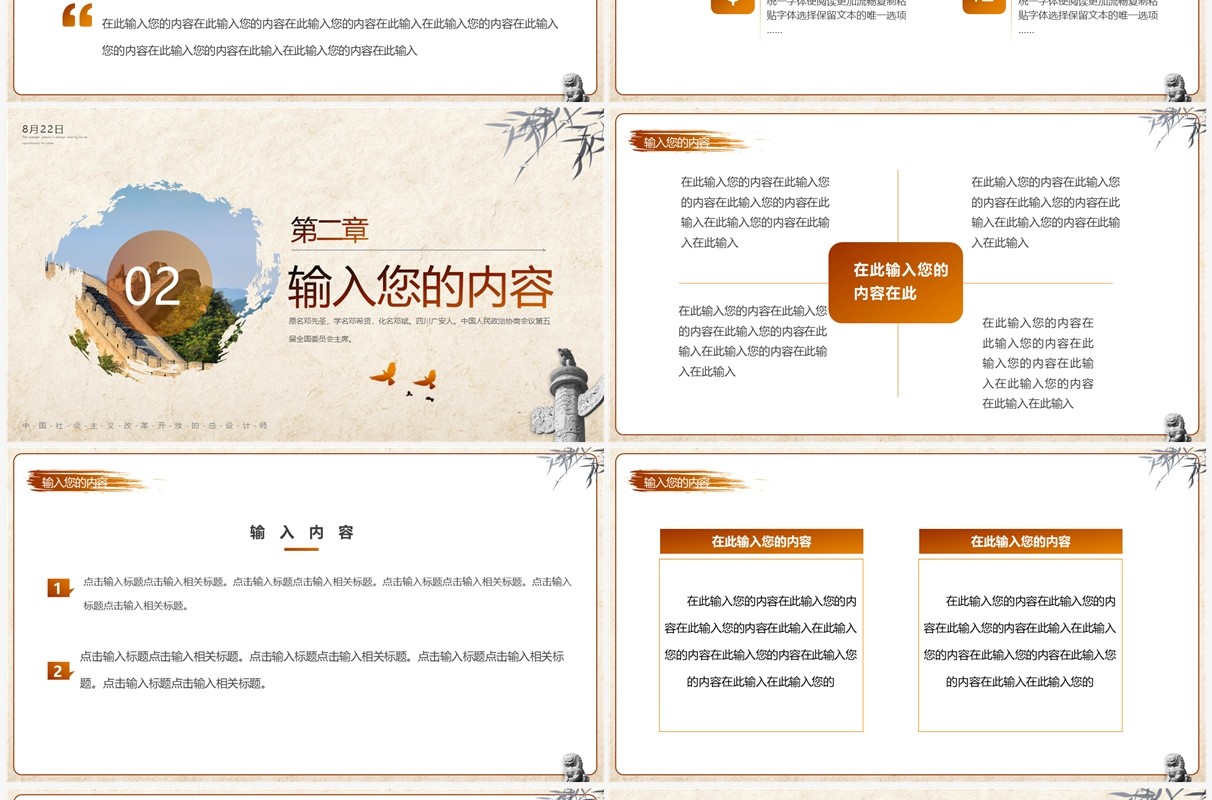Select the center orange box 在此输入您的内容在此

tap(896, 282)
